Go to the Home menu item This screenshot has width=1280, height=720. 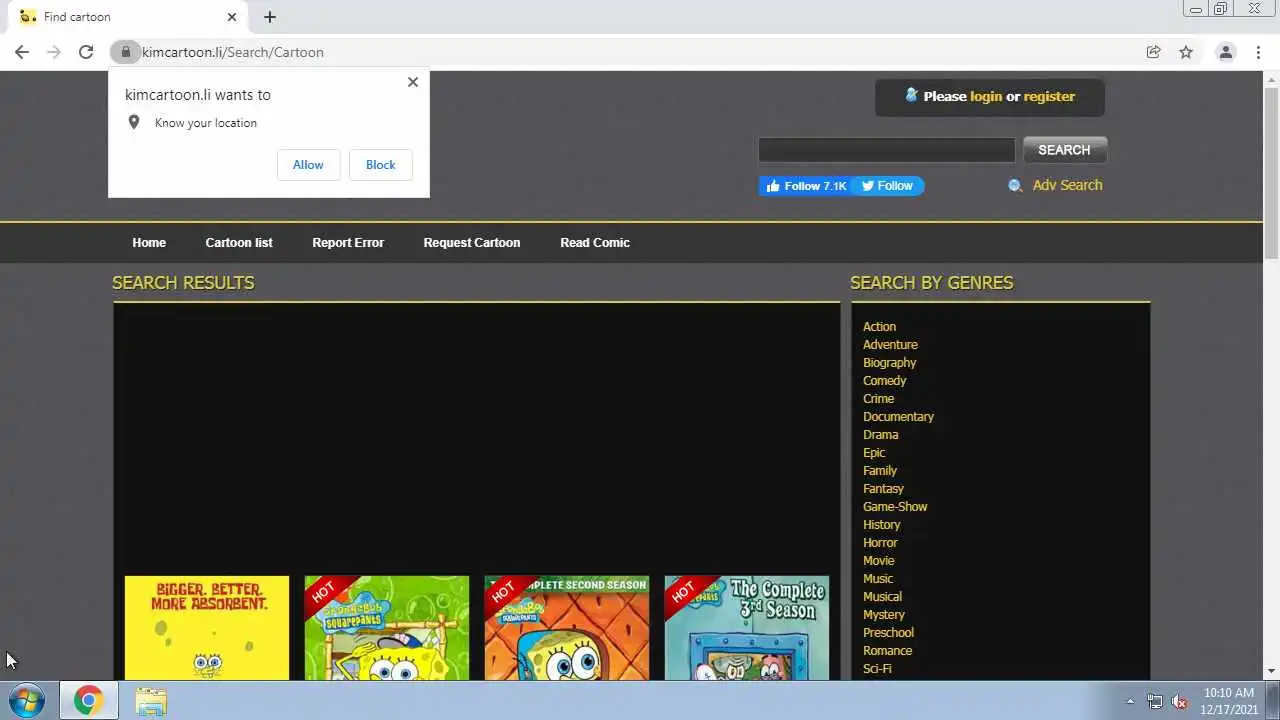click(149, 243)
